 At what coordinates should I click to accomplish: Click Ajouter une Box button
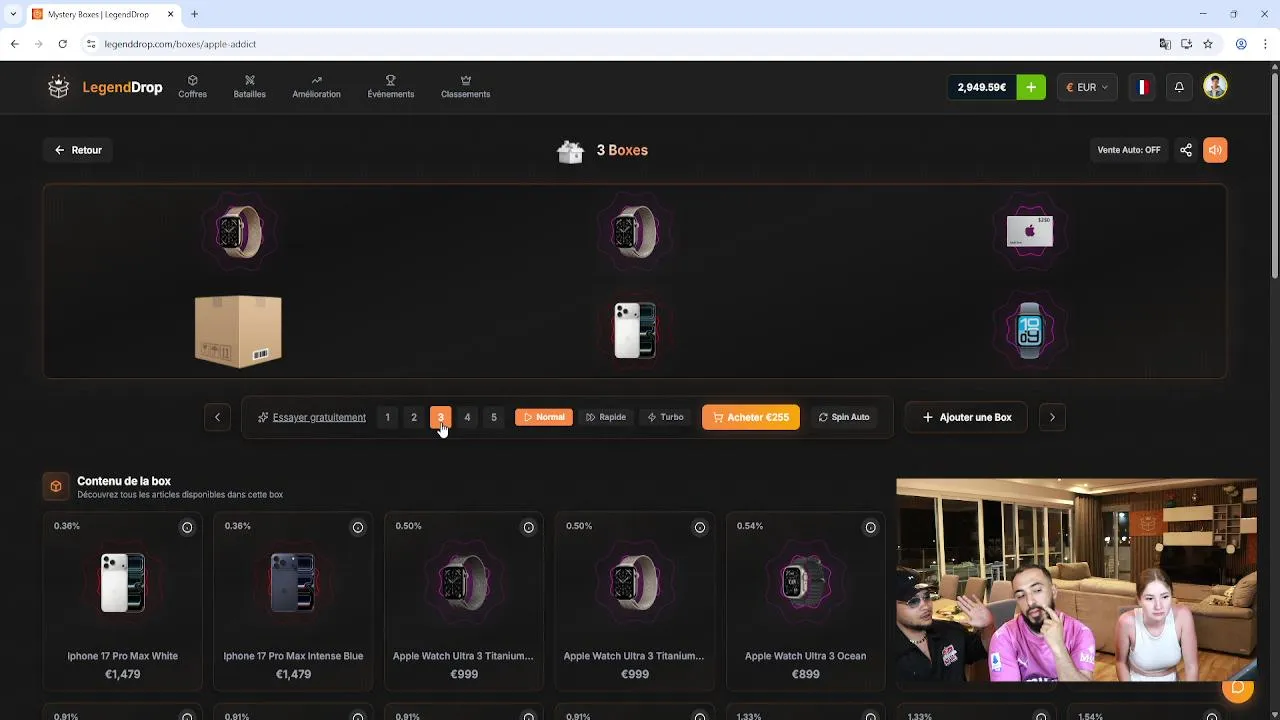tap(967, 417)
